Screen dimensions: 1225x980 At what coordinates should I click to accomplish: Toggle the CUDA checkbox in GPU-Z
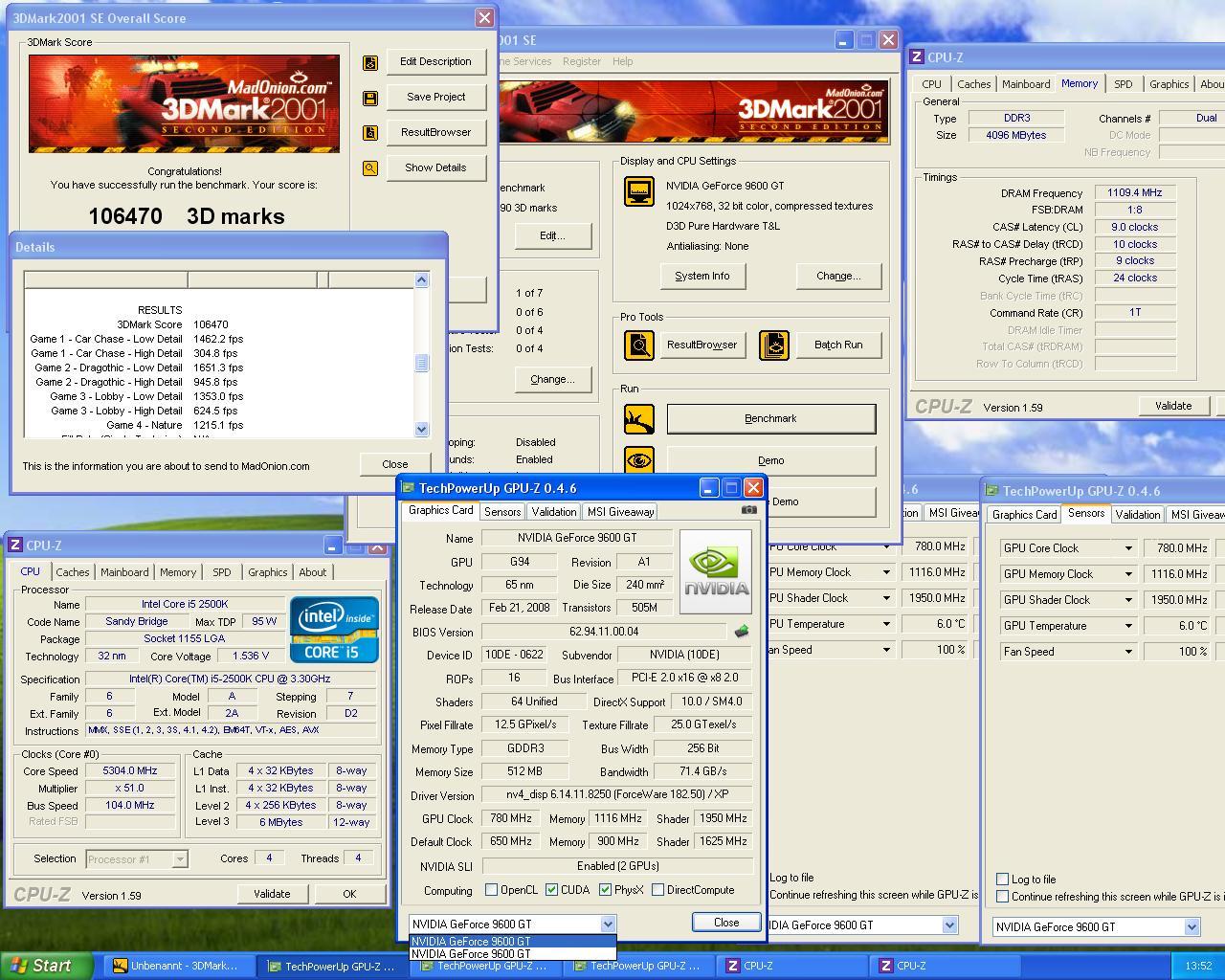coord(552,890)
